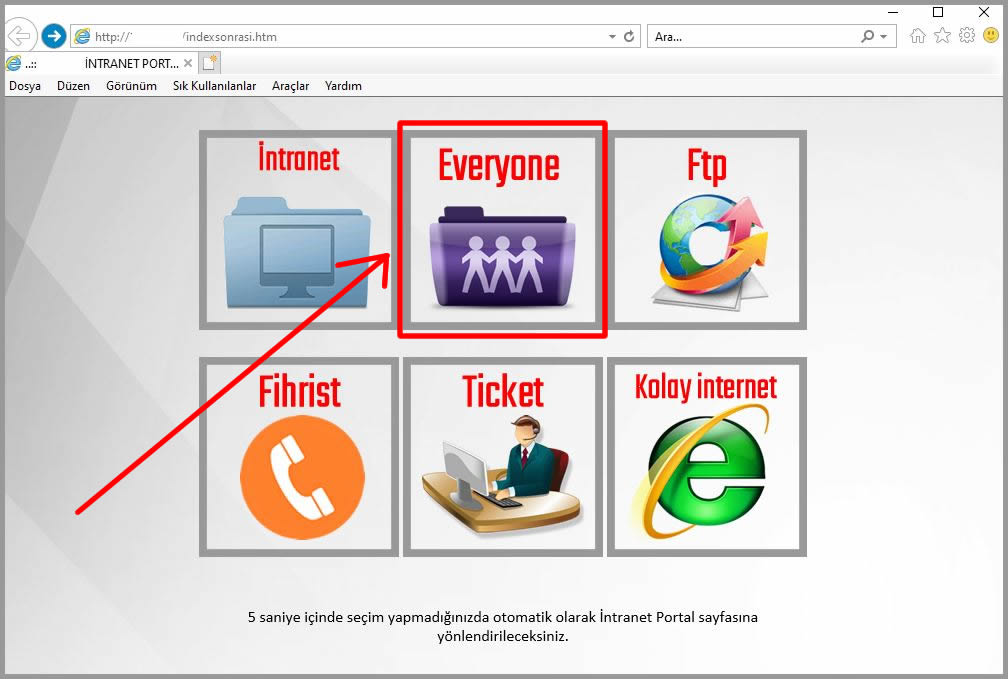
Task: Open the İntranet folder tile
Action: [298, 229]
